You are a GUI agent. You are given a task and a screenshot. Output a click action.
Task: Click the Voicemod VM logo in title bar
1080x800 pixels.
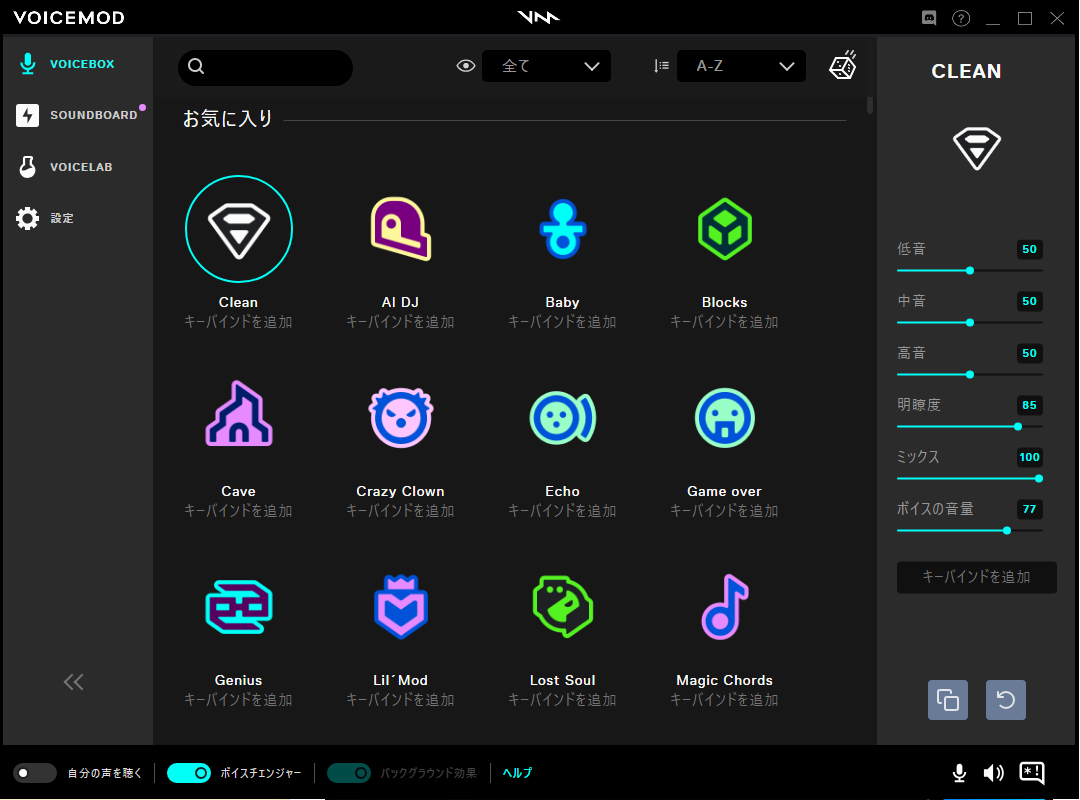point(539,17)
